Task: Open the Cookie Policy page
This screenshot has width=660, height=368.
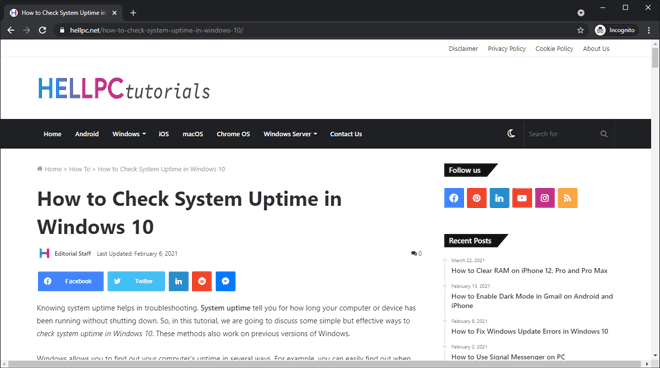Action: click(x=554, y=49)
